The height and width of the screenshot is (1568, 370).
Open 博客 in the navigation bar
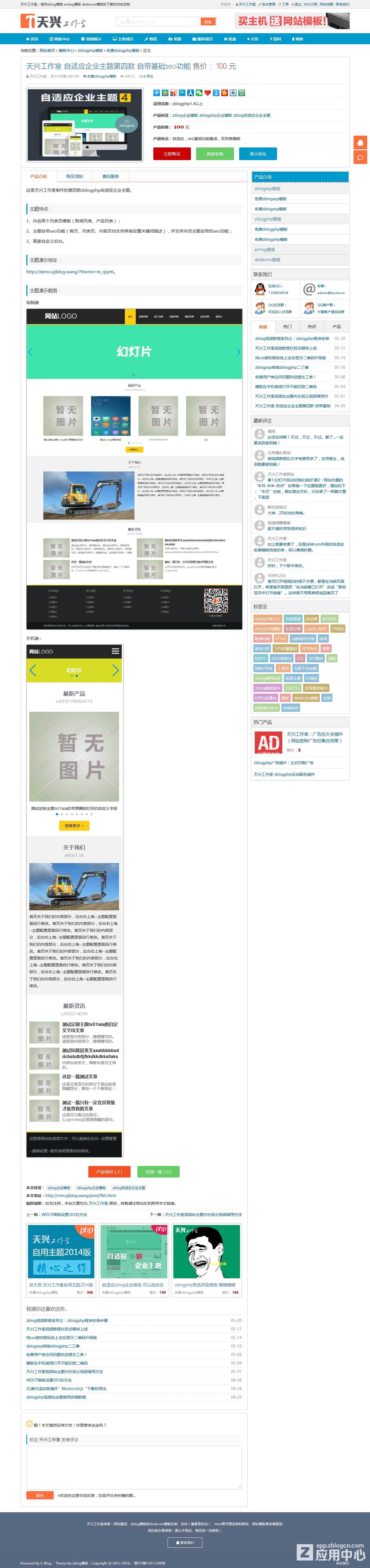(x=297, y=39)
